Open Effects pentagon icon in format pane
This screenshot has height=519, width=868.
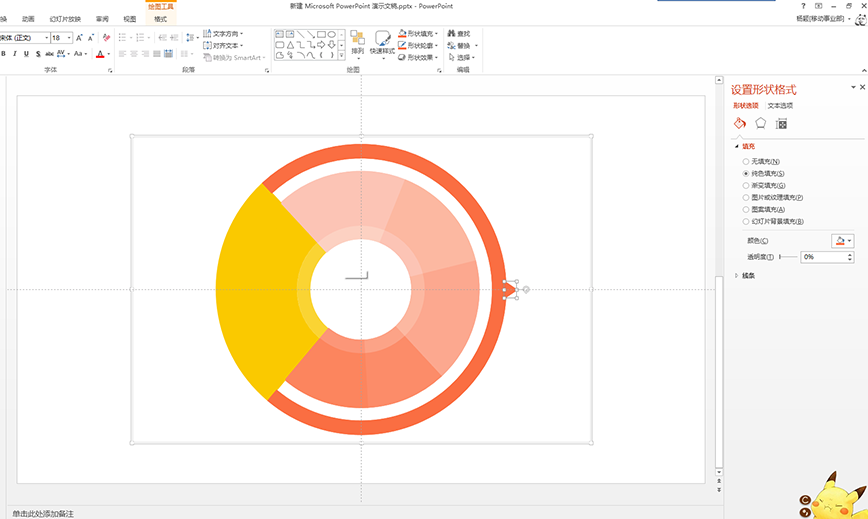[761, 123]
